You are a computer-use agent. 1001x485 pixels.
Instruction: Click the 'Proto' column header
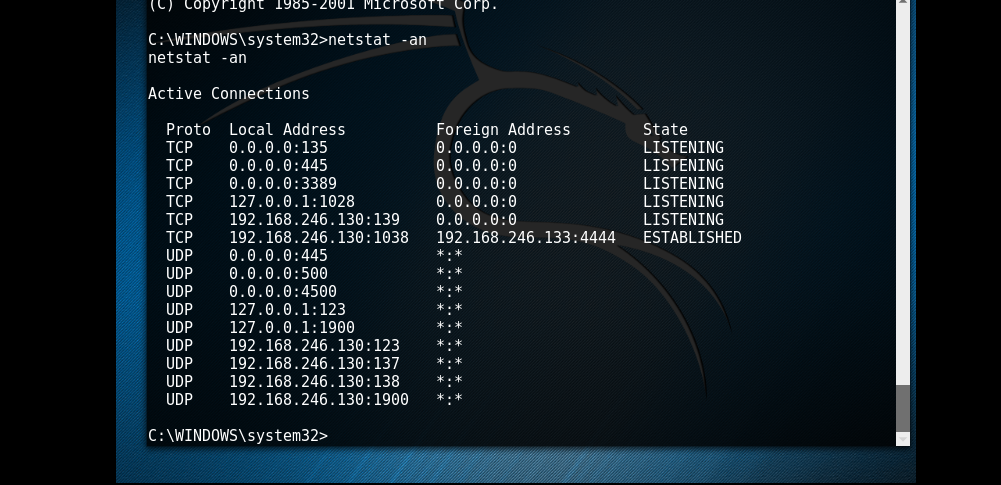coord(188,130)
